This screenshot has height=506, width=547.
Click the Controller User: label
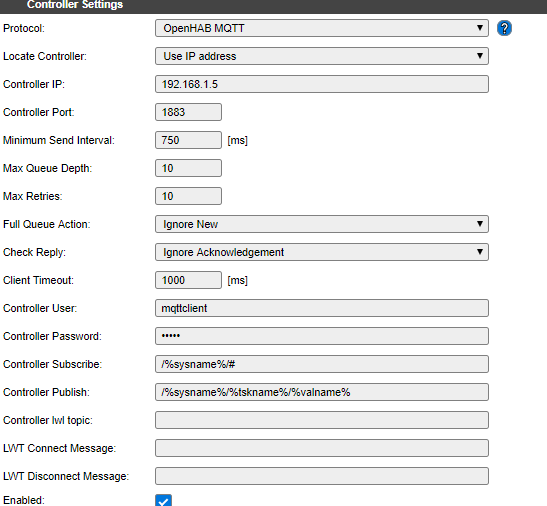point(40,308)
